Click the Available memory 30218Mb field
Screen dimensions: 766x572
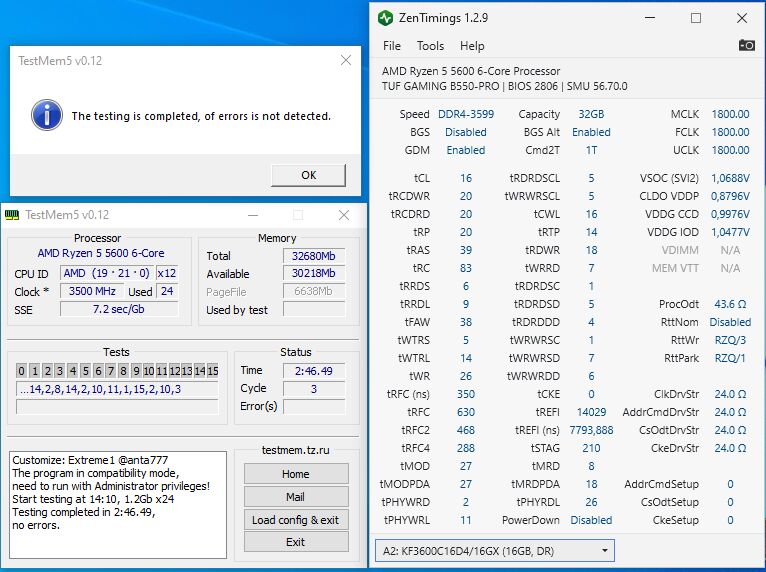pos(314,273)
